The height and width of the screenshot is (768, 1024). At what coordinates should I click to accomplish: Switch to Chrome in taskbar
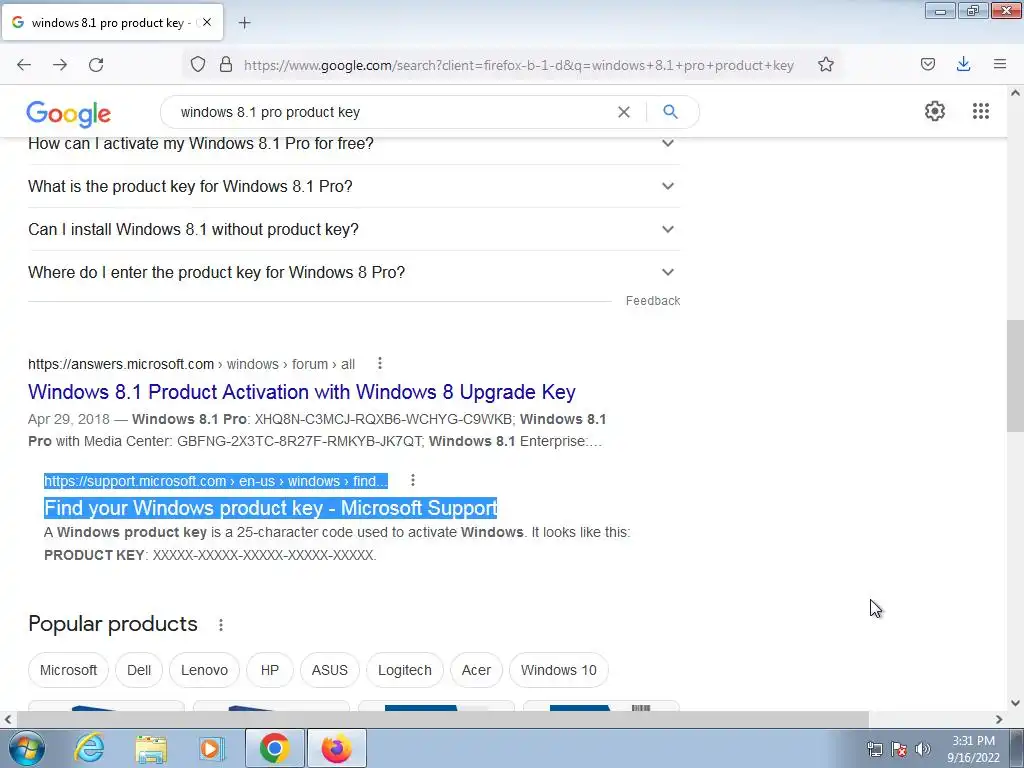click(x=274, y=748)
